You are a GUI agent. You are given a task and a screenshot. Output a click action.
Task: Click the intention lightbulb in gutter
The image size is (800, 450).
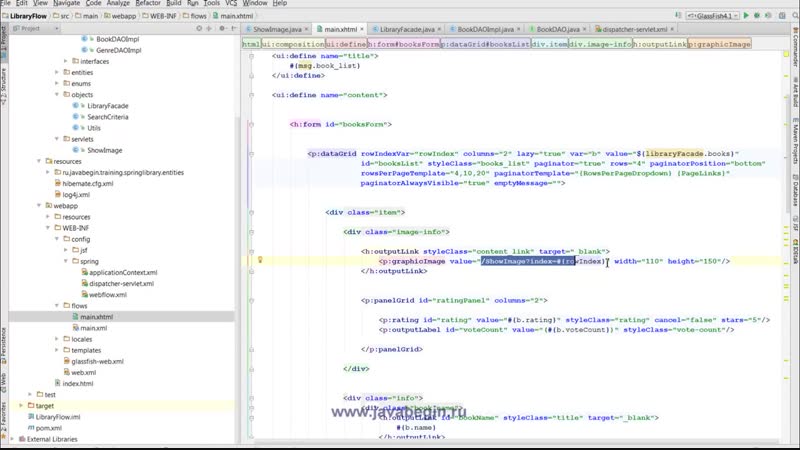tap(260, 260)
